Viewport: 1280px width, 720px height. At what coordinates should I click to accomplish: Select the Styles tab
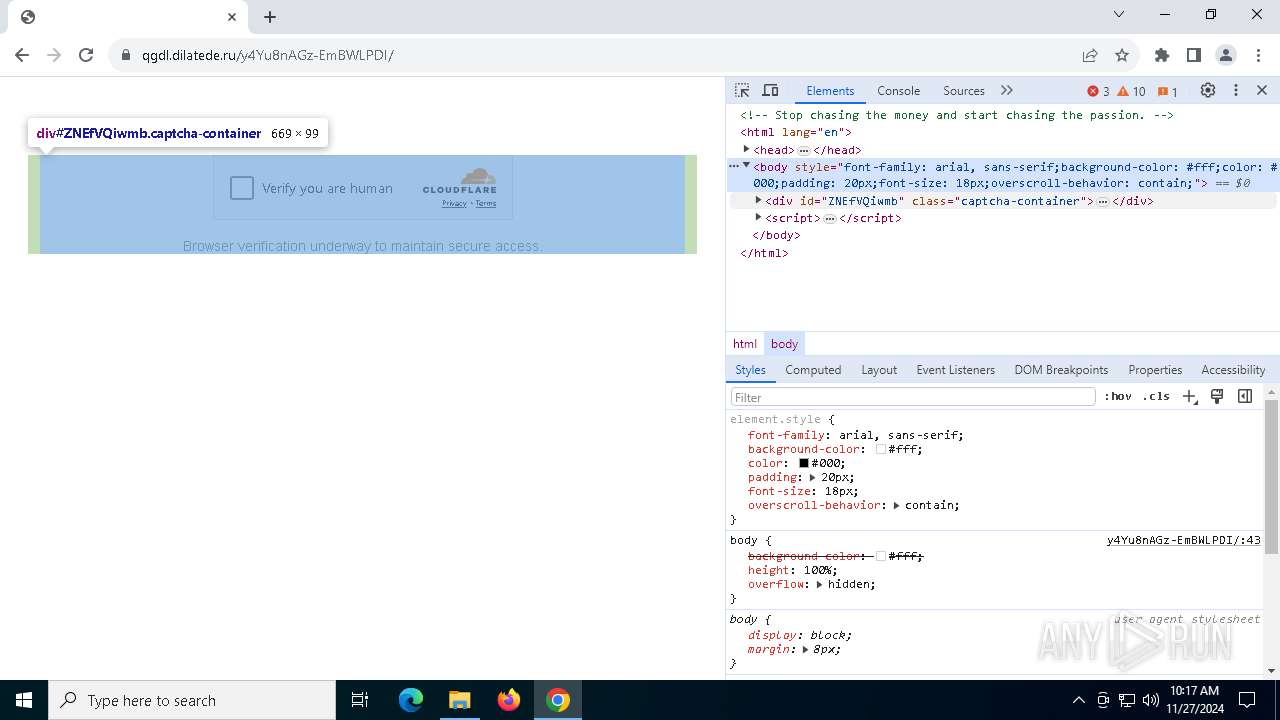coord(750,369)
